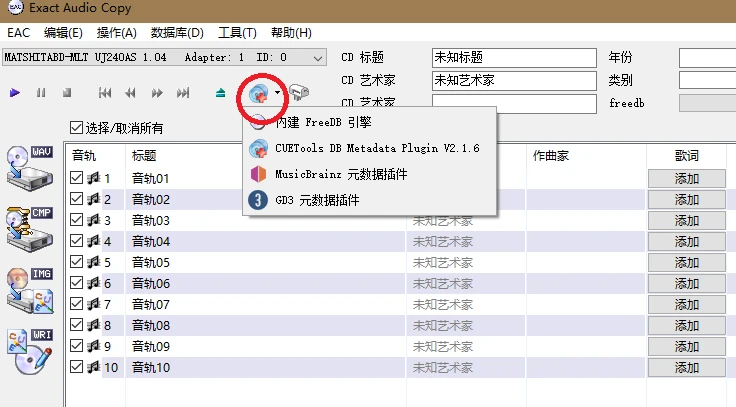Image resolution: width=736 pixels, height=407 pixels.
Task: Click the CMP compressed extract icon
Action: click(30, 229)
